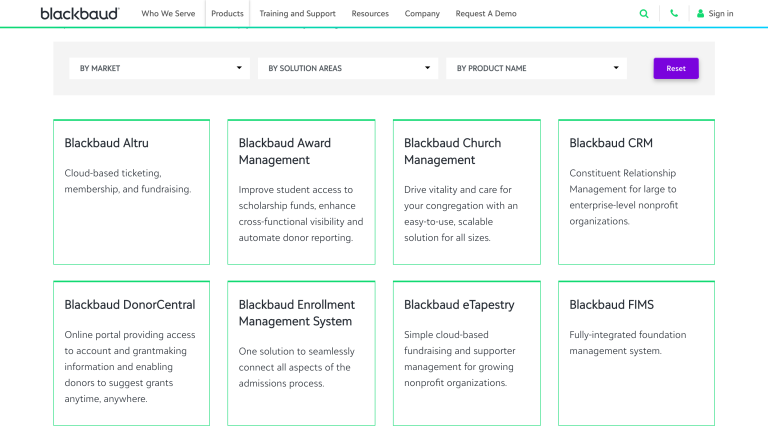
Task: Open the Blackbaud CRM card title
Action: (611, 143)
